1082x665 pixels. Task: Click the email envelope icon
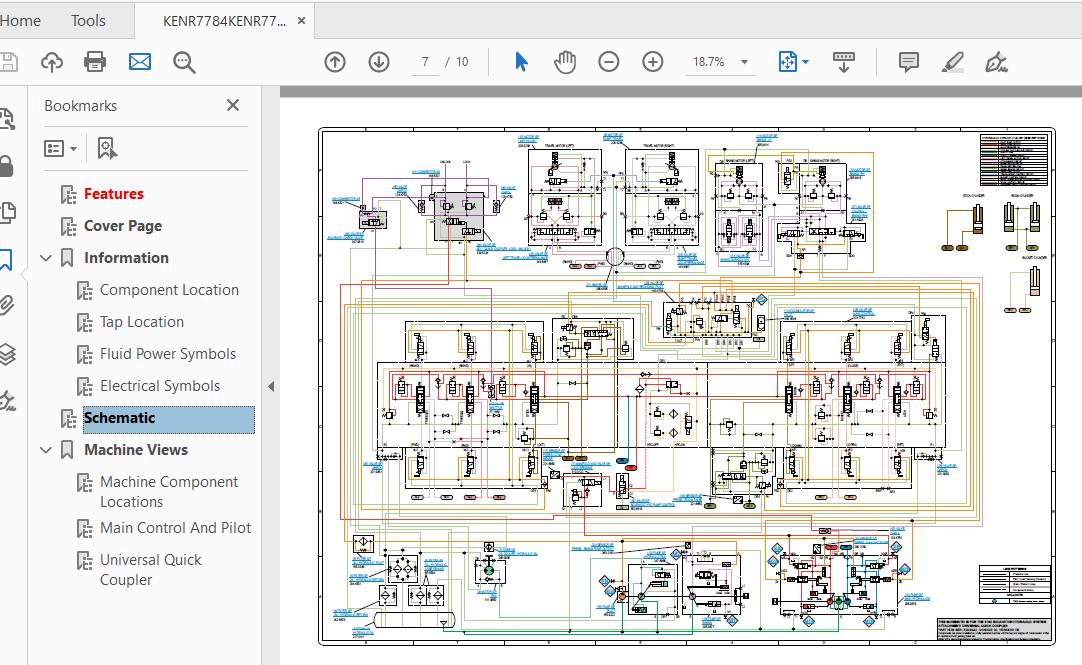point(140,62)
